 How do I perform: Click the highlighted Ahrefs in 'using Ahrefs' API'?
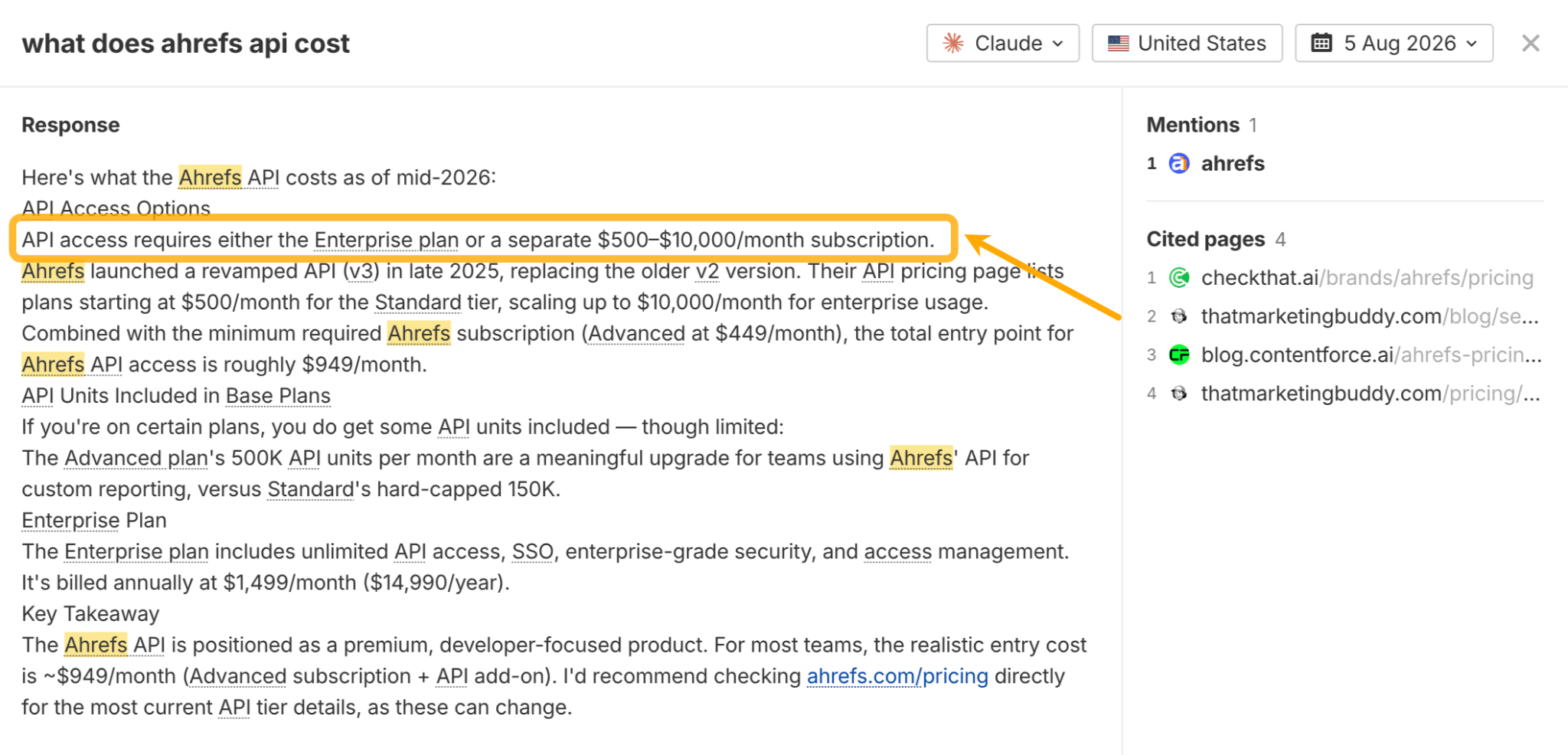tap(921, 458)
